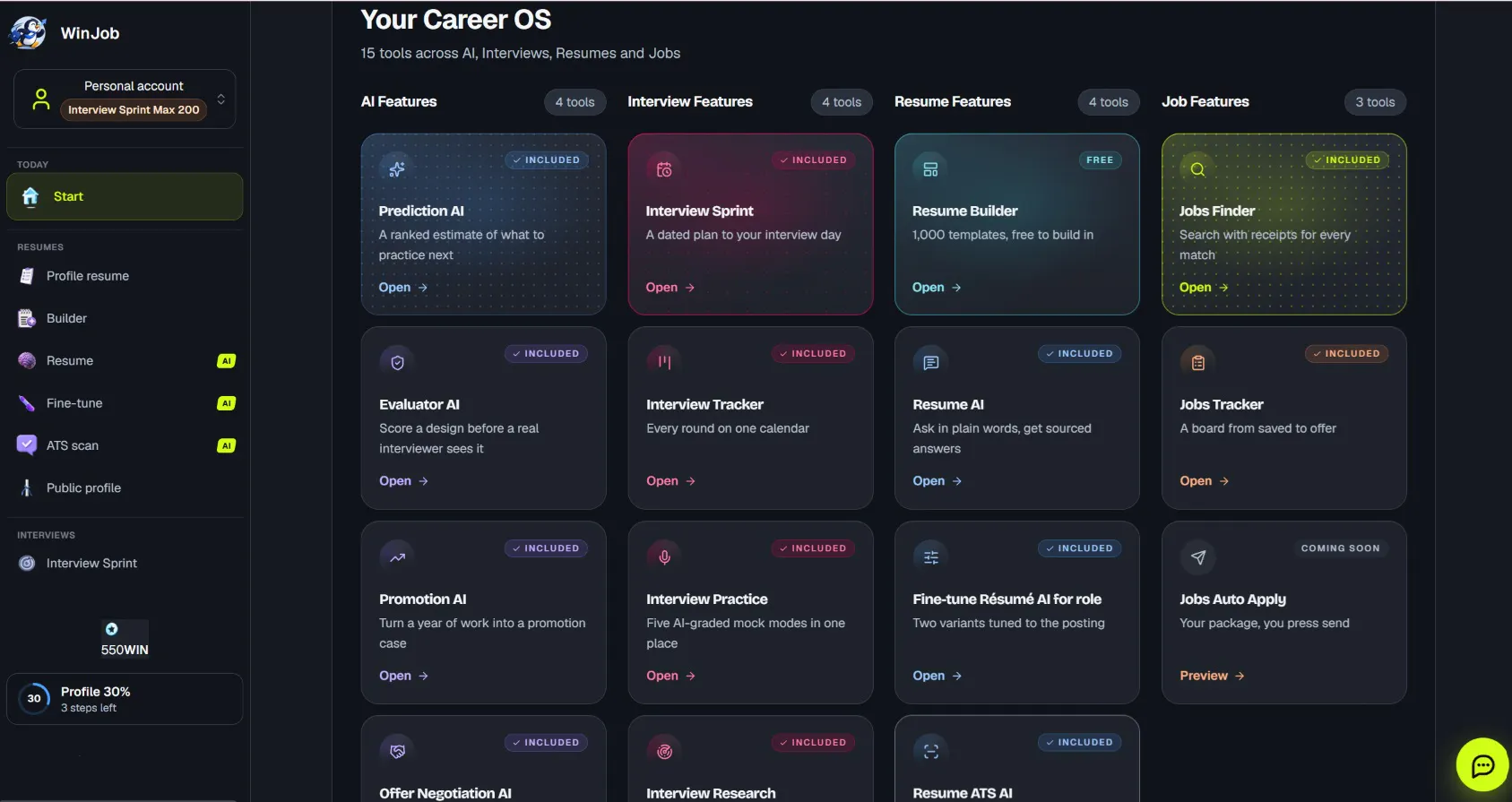Click the Profile 30% progress ring
Screen dimensions: 1512x802
34,698
